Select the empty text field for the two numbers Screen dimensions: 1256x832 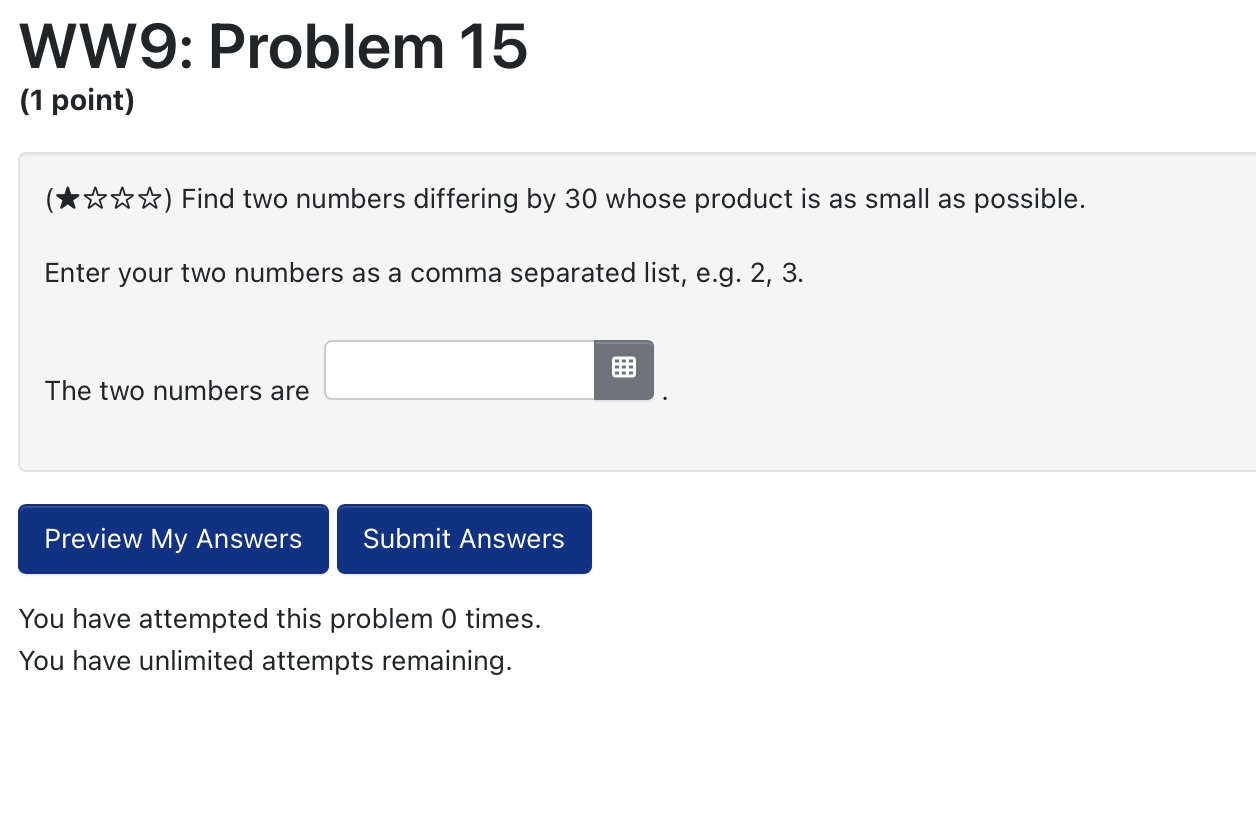tap(460, 369)
